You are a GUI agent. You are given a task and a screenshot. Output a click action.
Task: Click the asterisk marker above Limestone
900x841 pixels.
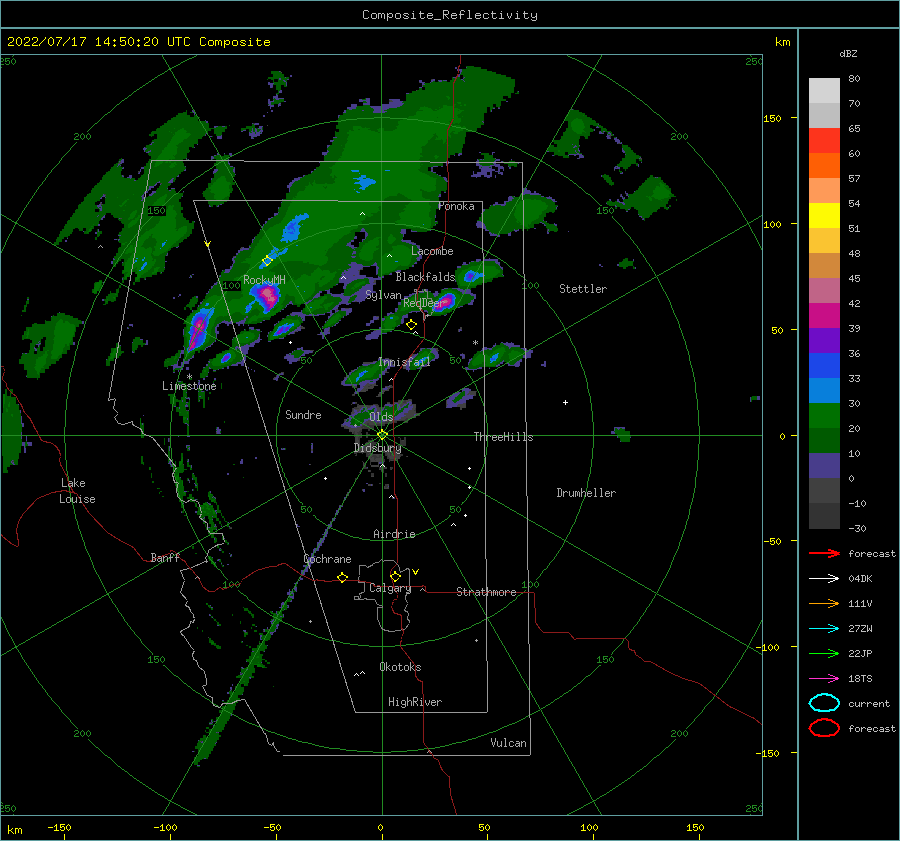(x=189, y=377)
